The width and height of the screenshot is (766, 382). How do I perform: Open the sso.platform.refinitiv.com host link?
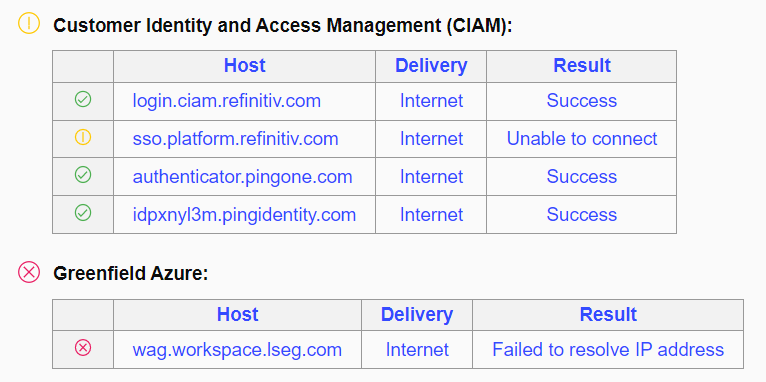235,139
